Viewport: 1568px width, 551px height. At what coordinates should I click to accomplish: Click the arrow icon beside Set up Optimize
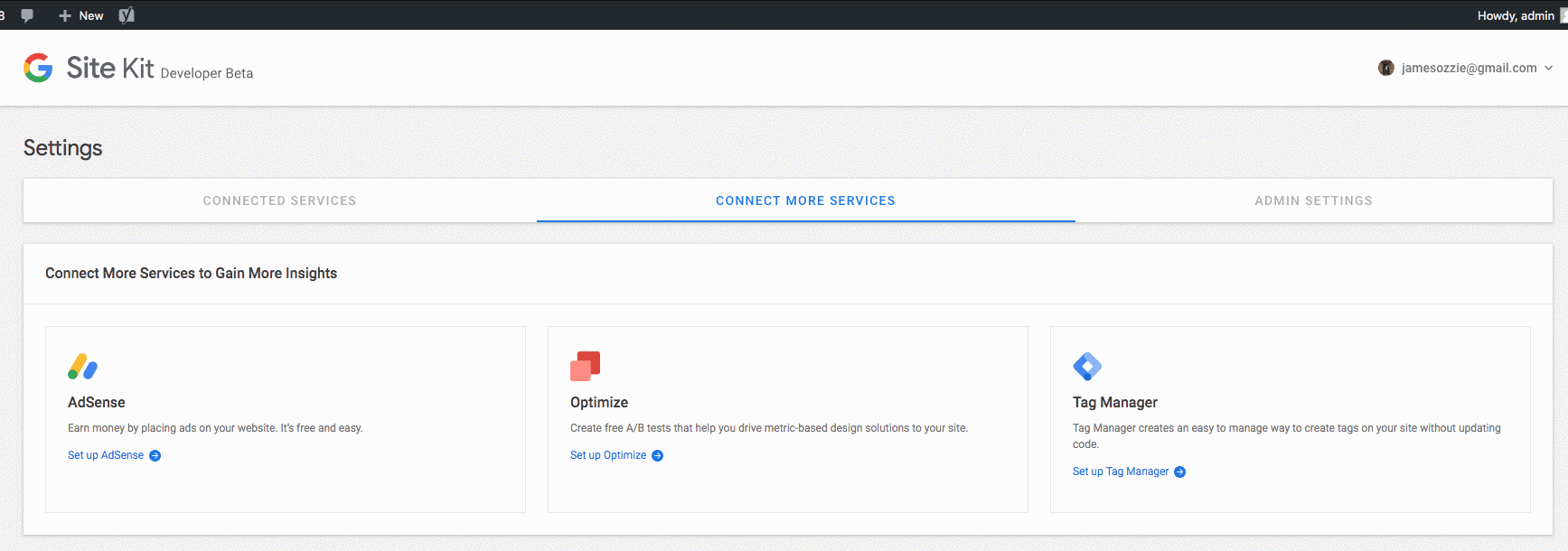click(658, 456)
